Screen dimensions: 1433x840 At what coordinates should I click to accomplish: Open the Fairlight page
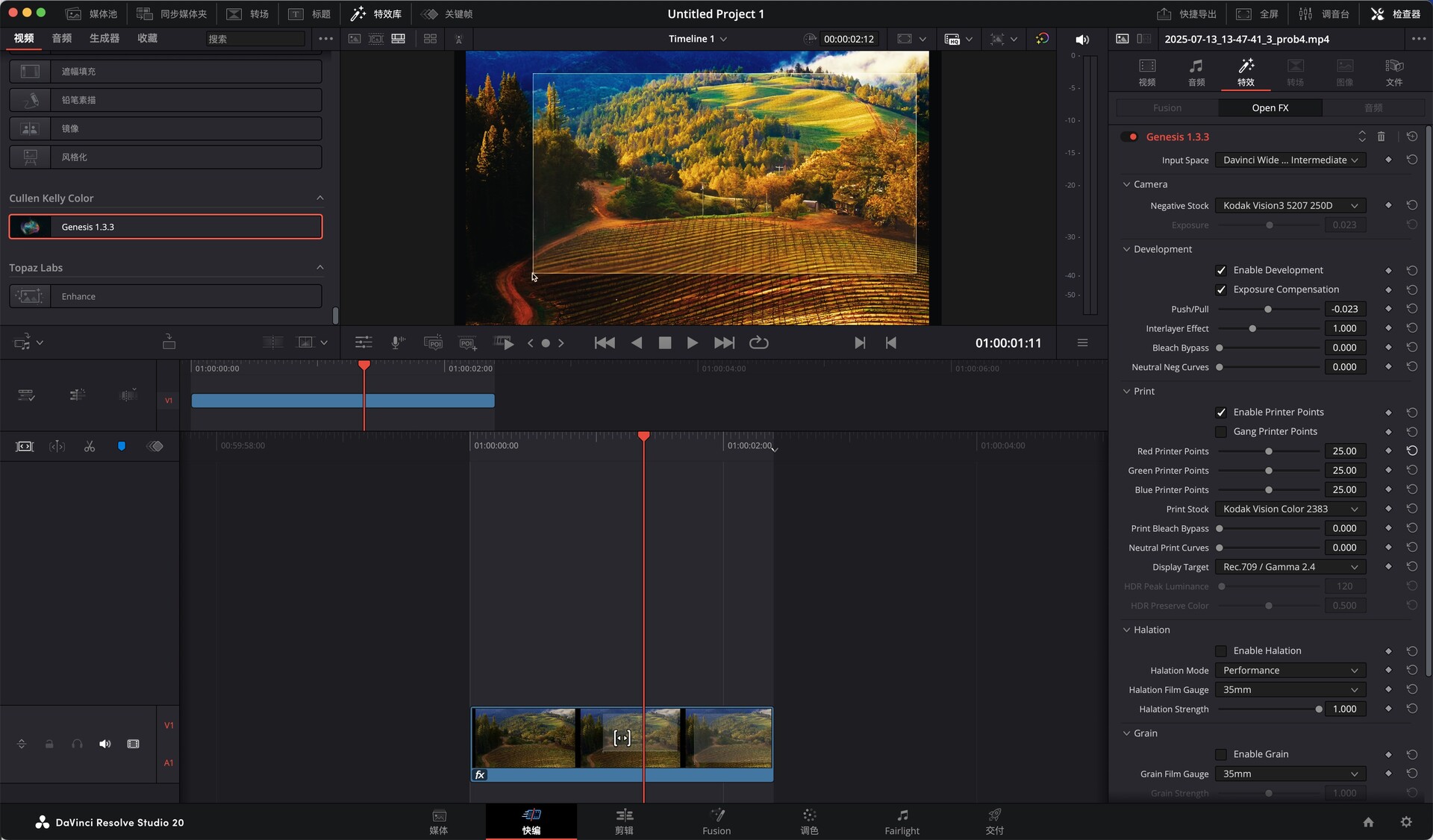pos(902,821)
